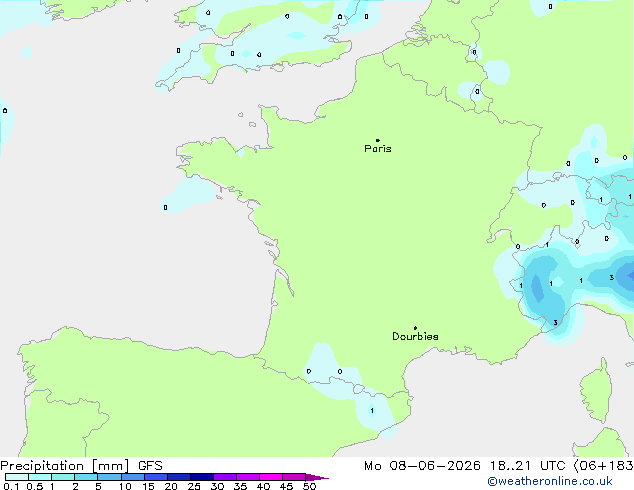Click the '50' legend scale number
Screen dimensions: 634x490
309,486
